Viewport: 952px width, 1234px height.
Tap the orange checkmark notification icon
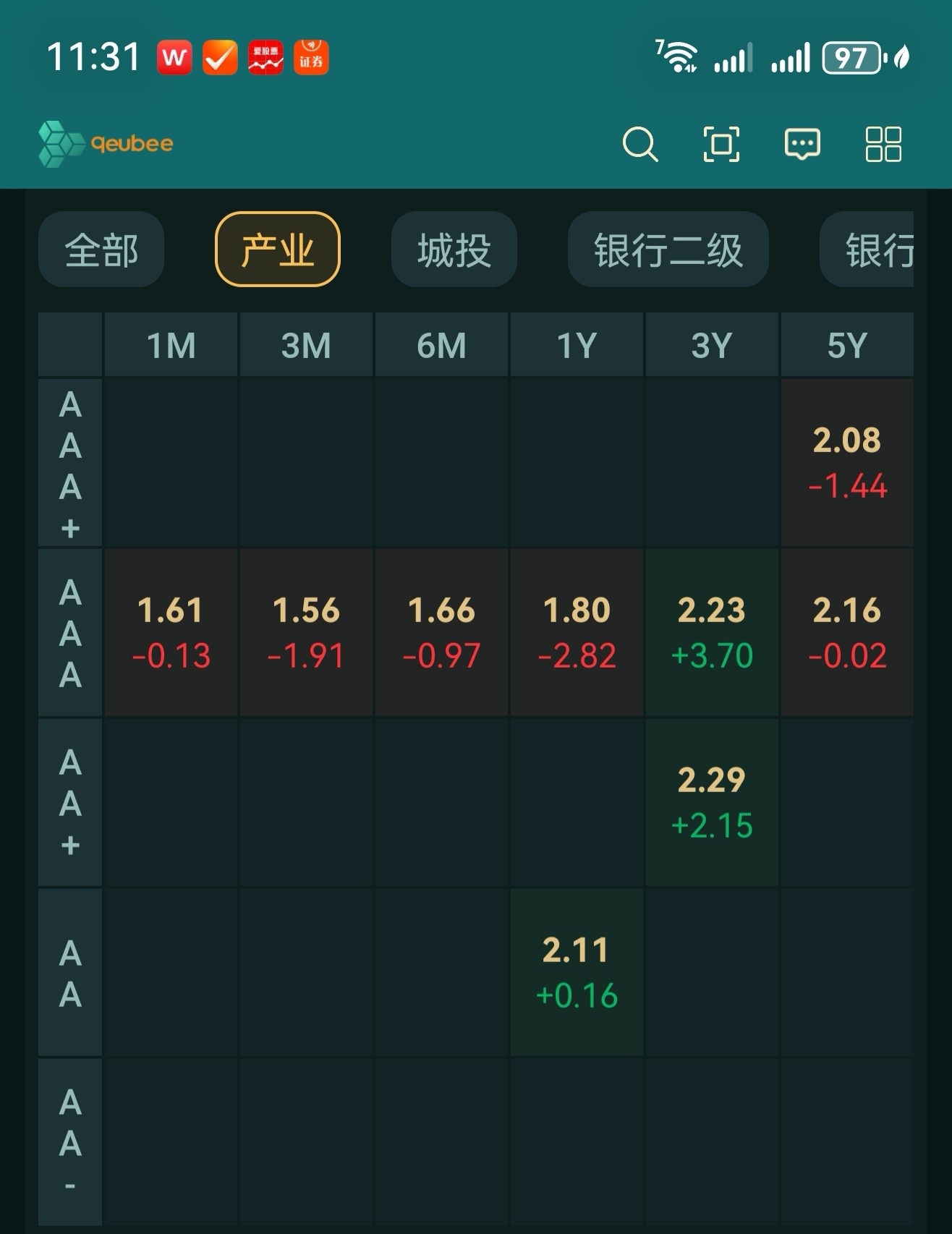220,58
